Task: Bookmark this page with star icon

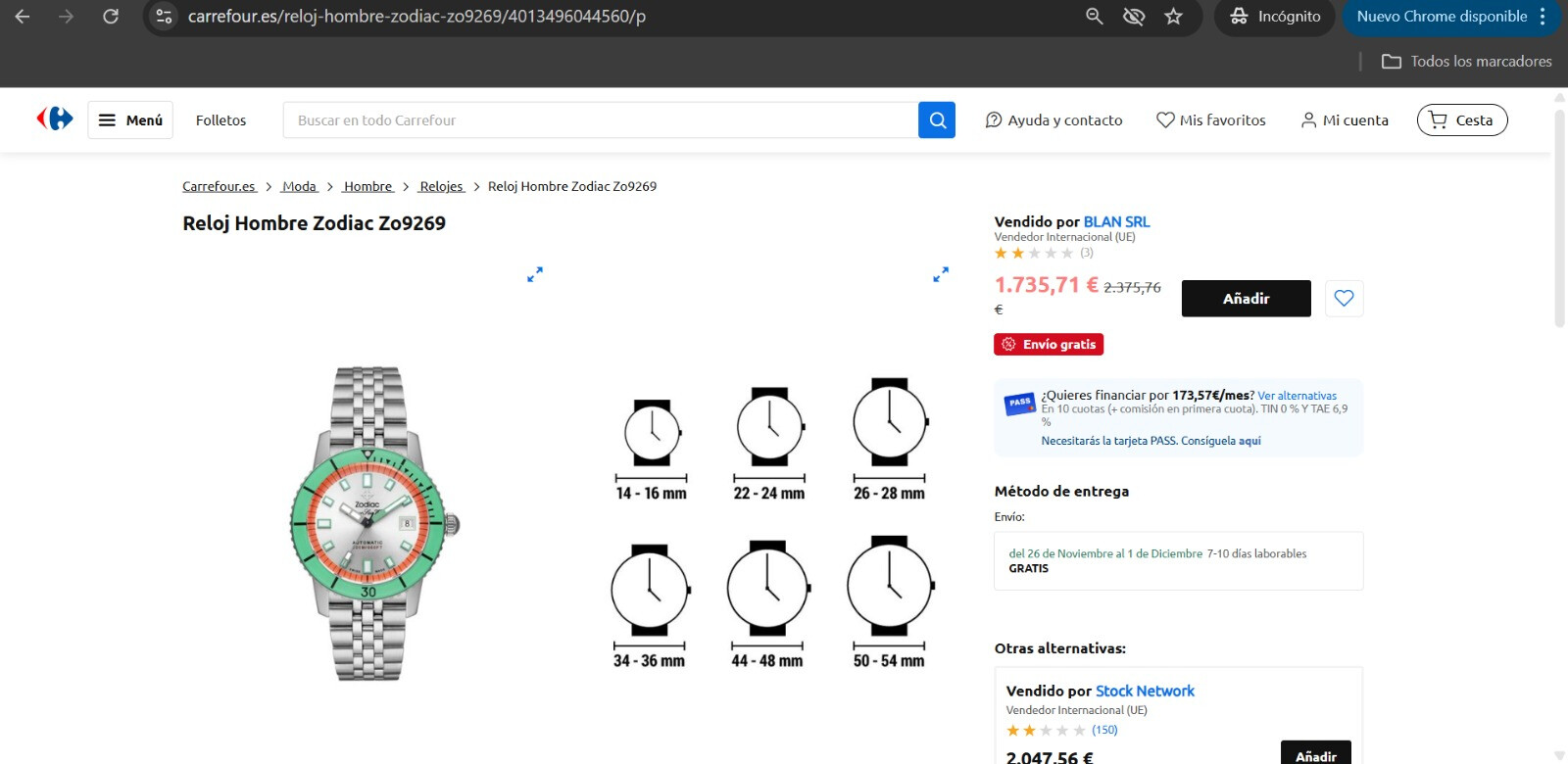Action: tap(1173, 17)
